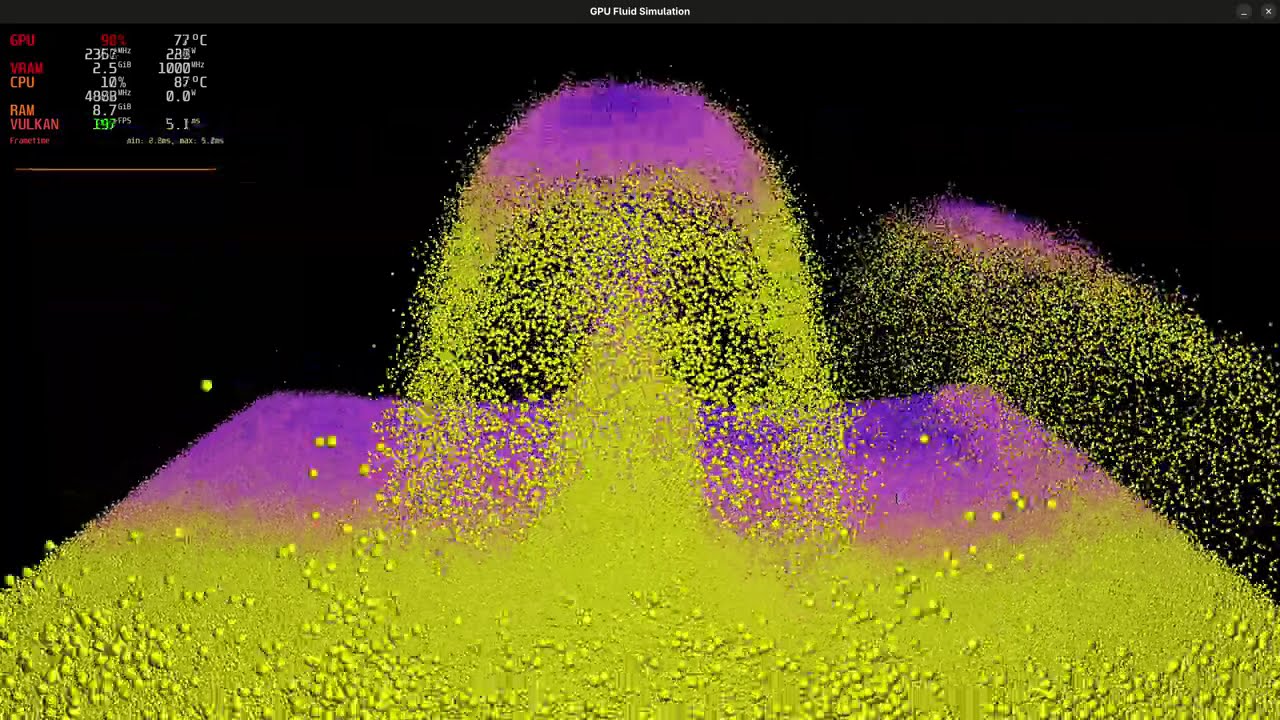The width and height of the screenshot is (1280, 720).
Task: Click the '0.0 W' CPU power value
Action: [x=180, y=96]
